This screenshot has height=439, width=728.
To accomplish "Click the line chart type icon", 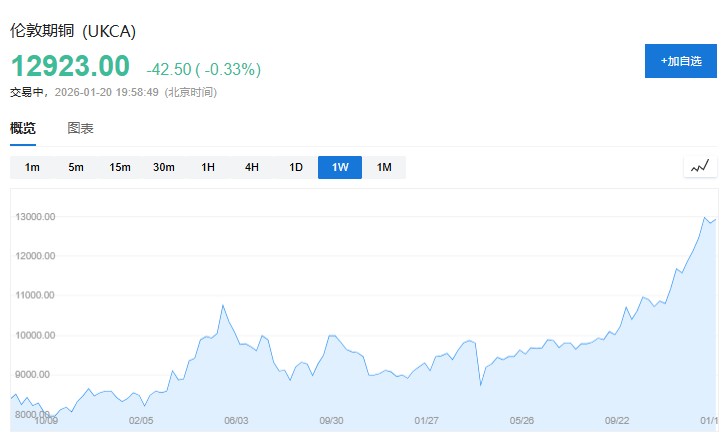I will click(700, 167).
